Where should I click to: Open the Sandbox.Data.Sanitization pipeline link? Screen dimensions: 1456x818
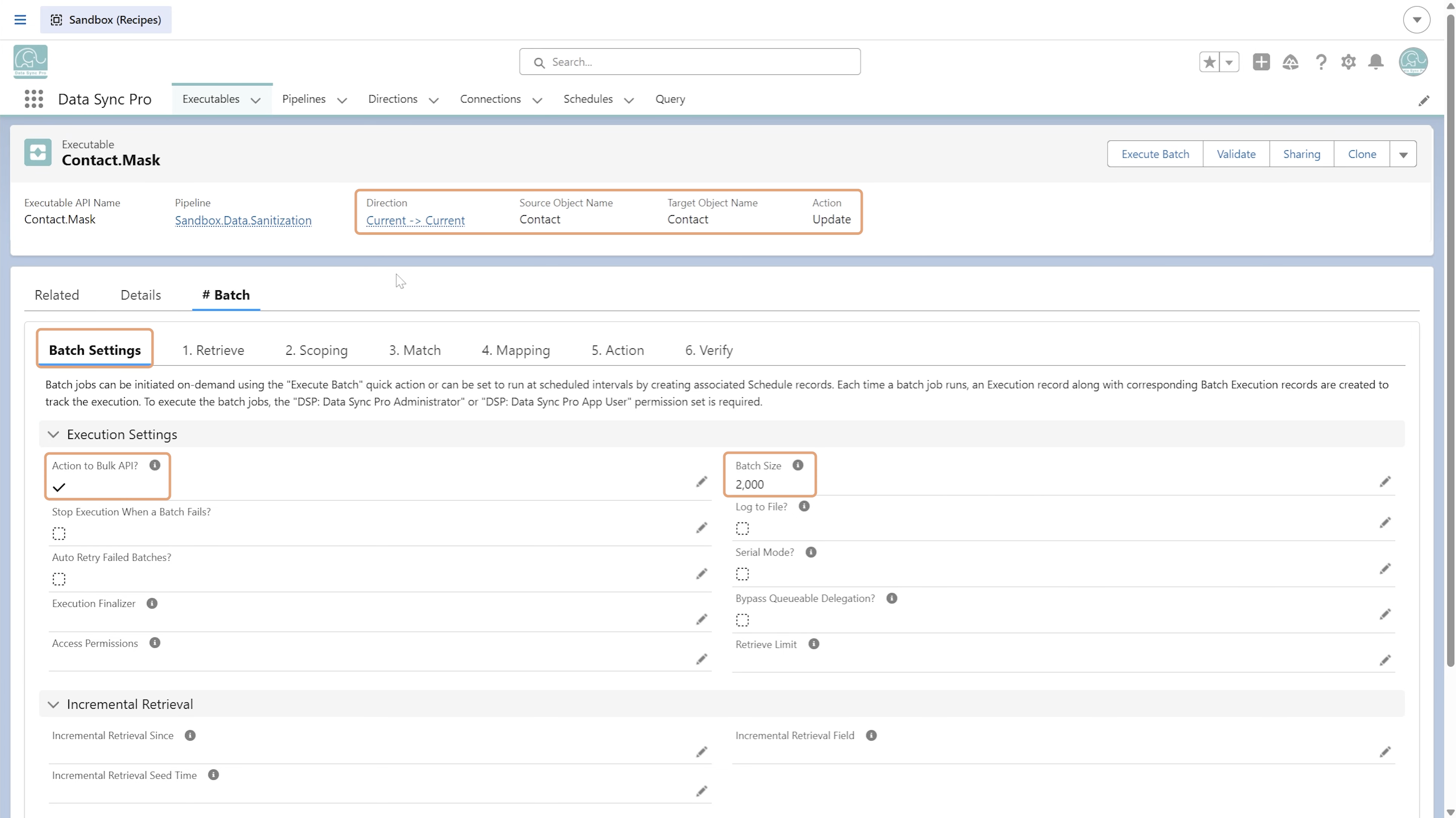(x=243, y=220)
